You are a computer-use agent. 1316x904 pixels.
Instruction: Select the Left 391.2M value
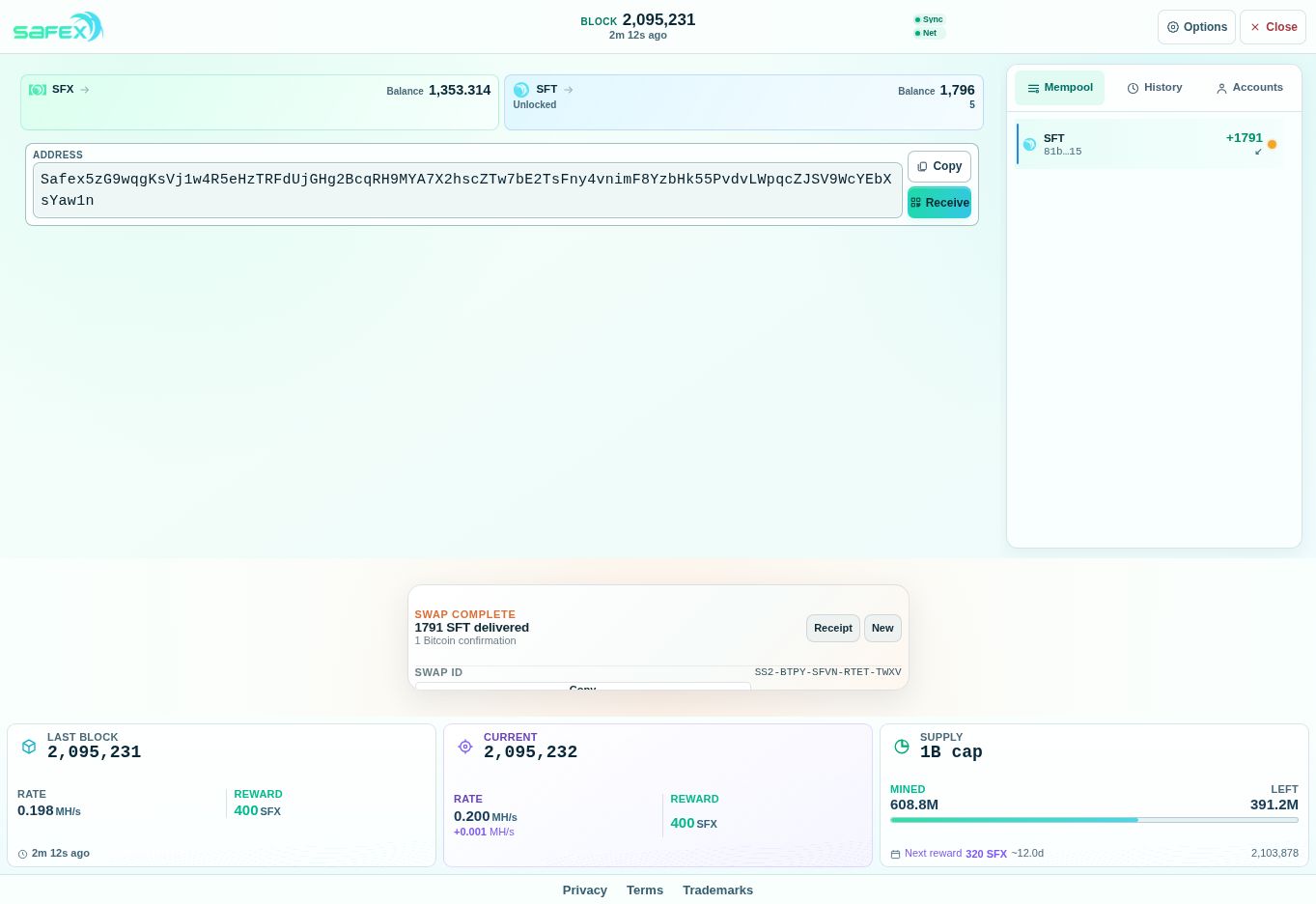pyautogui.click(x=1274, y=805)
